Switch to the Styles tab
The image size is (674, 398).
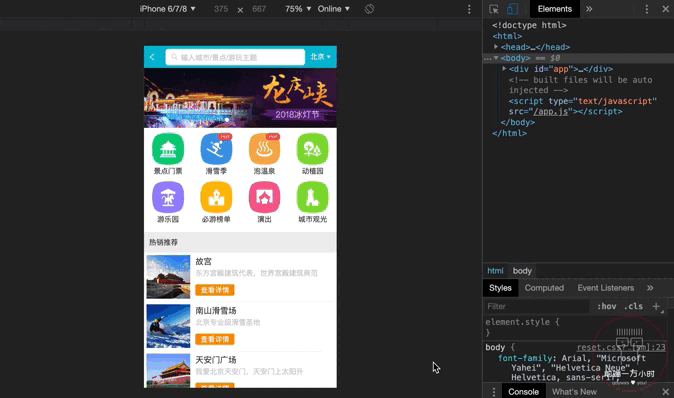pyautogui.click(x=500, y=288)
